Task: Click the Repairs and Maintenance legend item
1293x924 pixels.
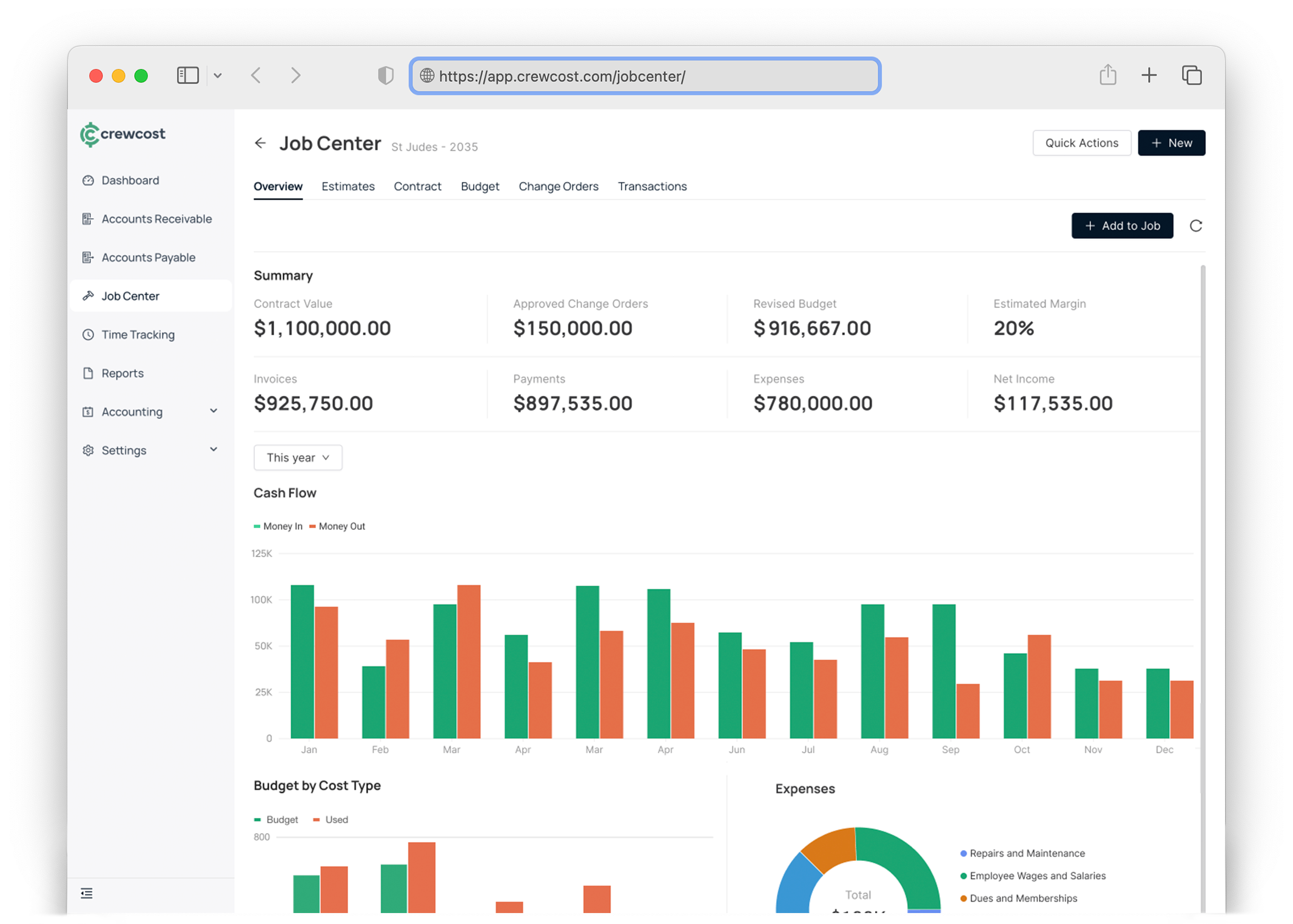Action: [1023, 854]
